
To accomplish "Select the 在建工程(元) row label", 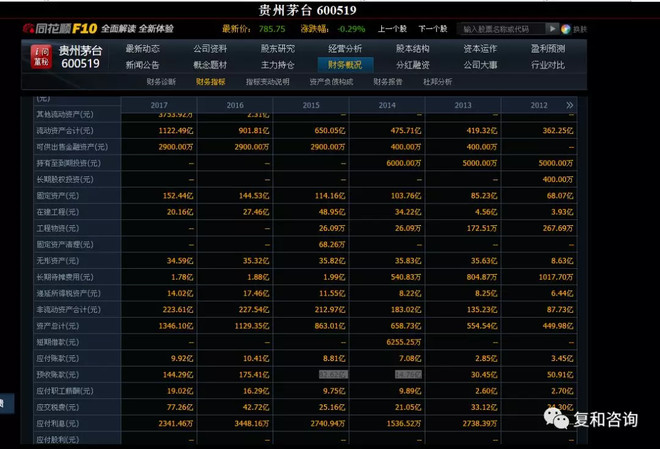I will click(57, 212).
